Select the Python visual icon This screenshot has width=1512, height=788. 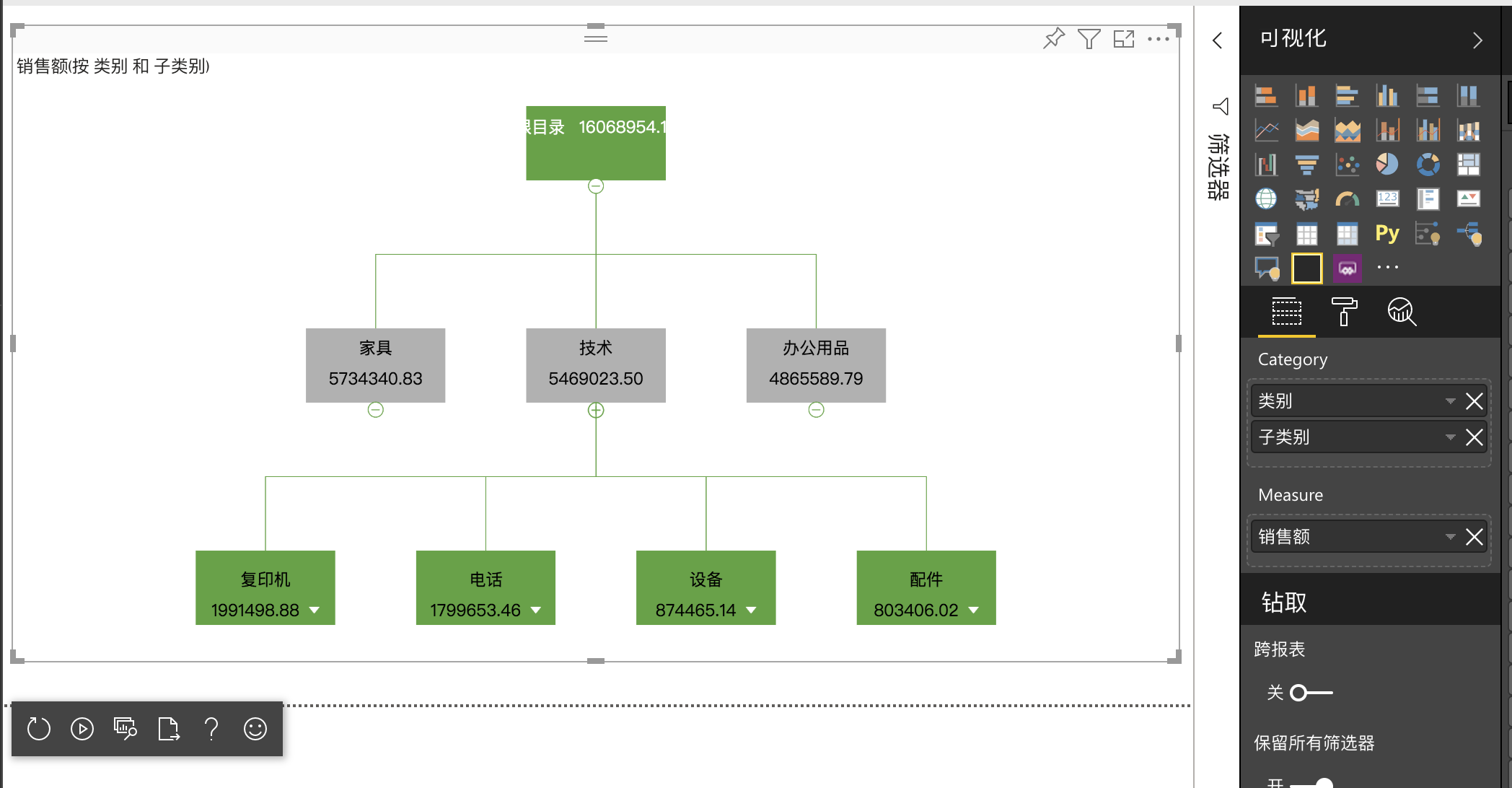pos(1387,234)
